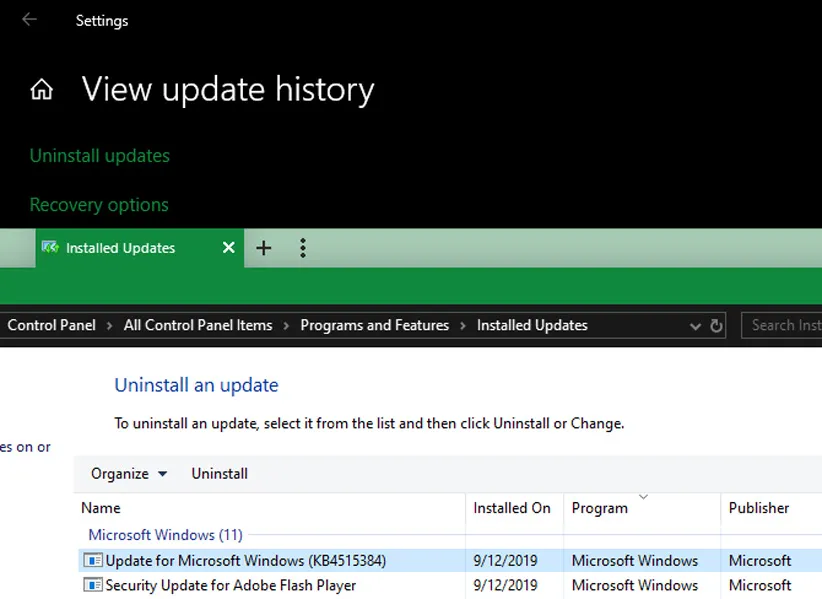Go to All Control Panel Items breadcrumb
The image size is (822, 599).
click(198, 325)
